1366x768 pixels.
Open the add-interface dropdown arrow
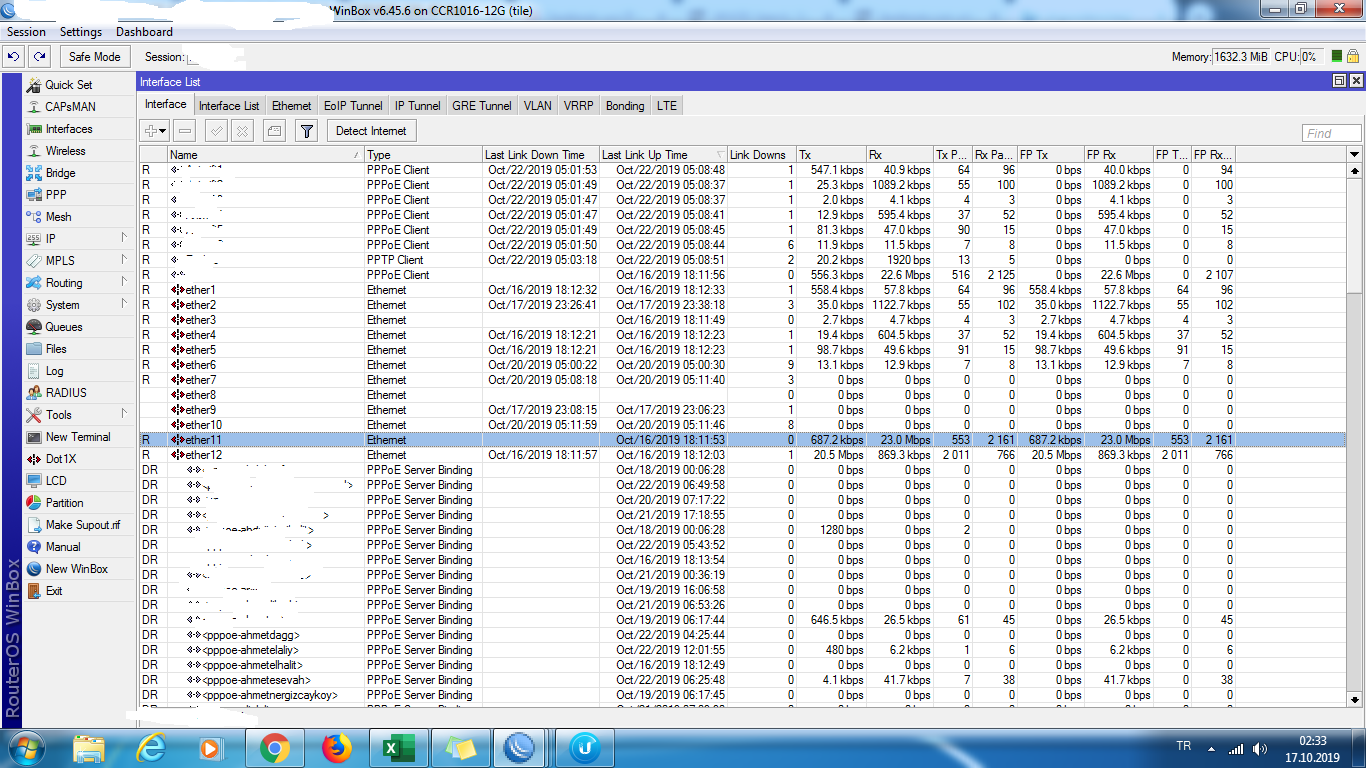162,130
